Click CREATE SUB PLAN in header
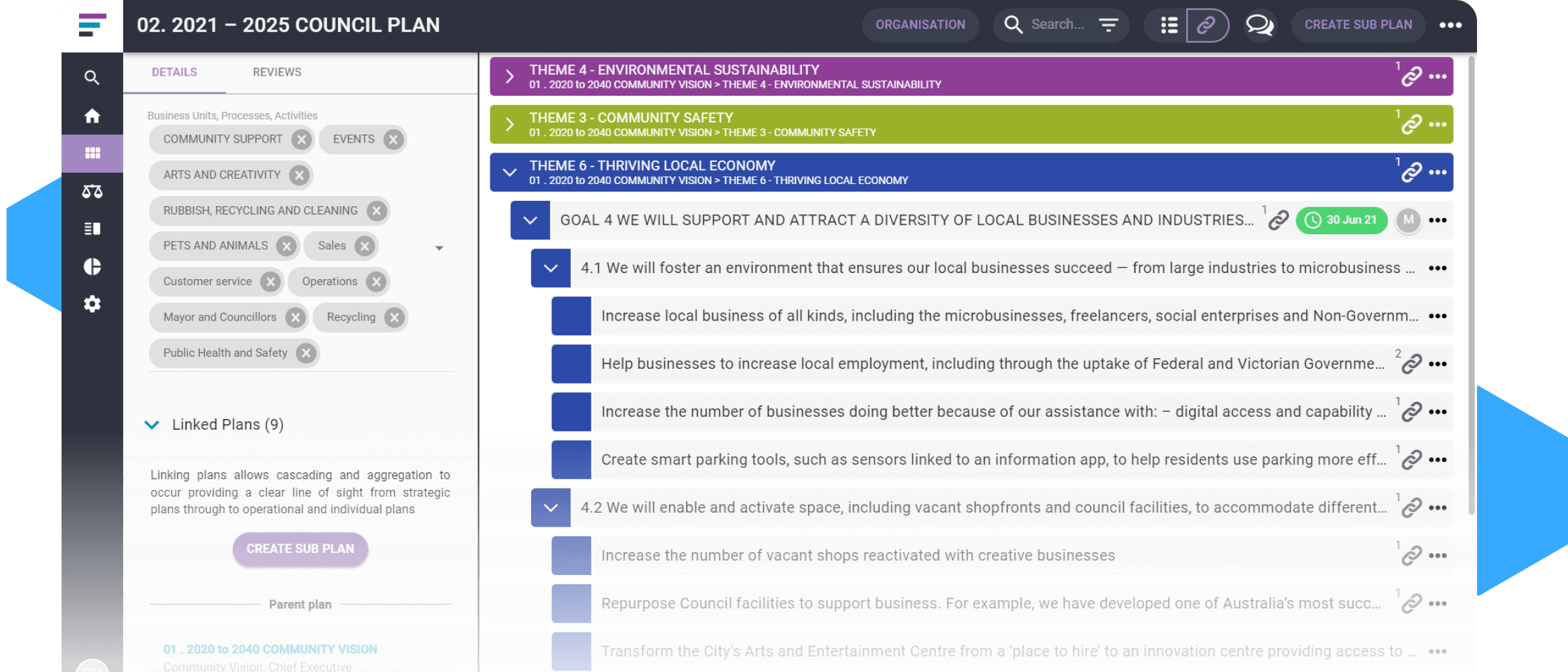This screenshot has width=1568, height=672. click(x=1358, y=25)
